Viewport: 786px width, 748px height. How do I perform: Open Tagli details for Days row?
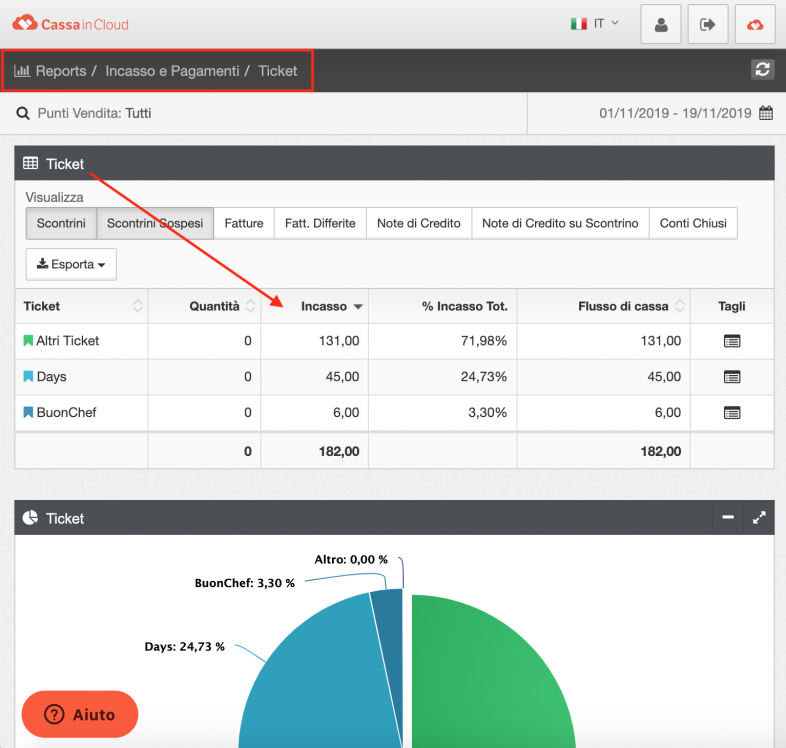(x=732, y=377)
